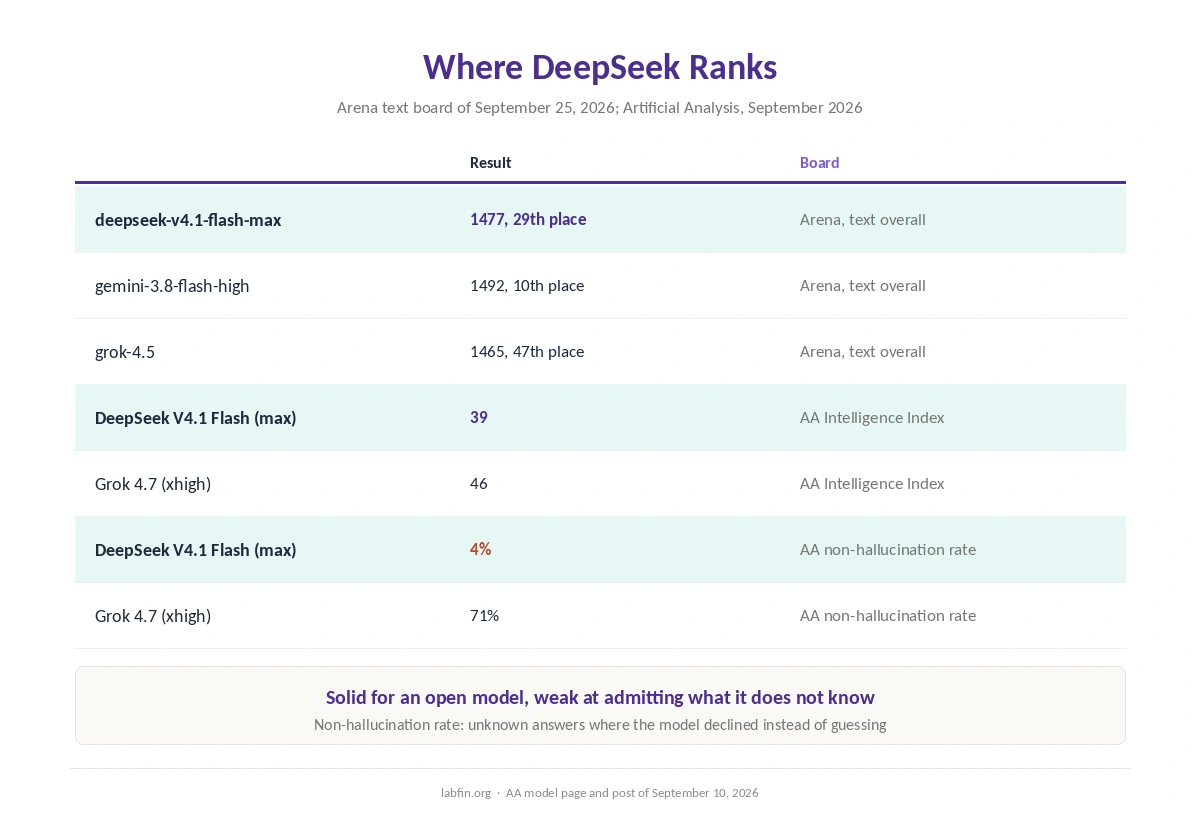Select the non-hallucination rate definition note
This screenshot has width=1200, height=820.
point(600,724)
